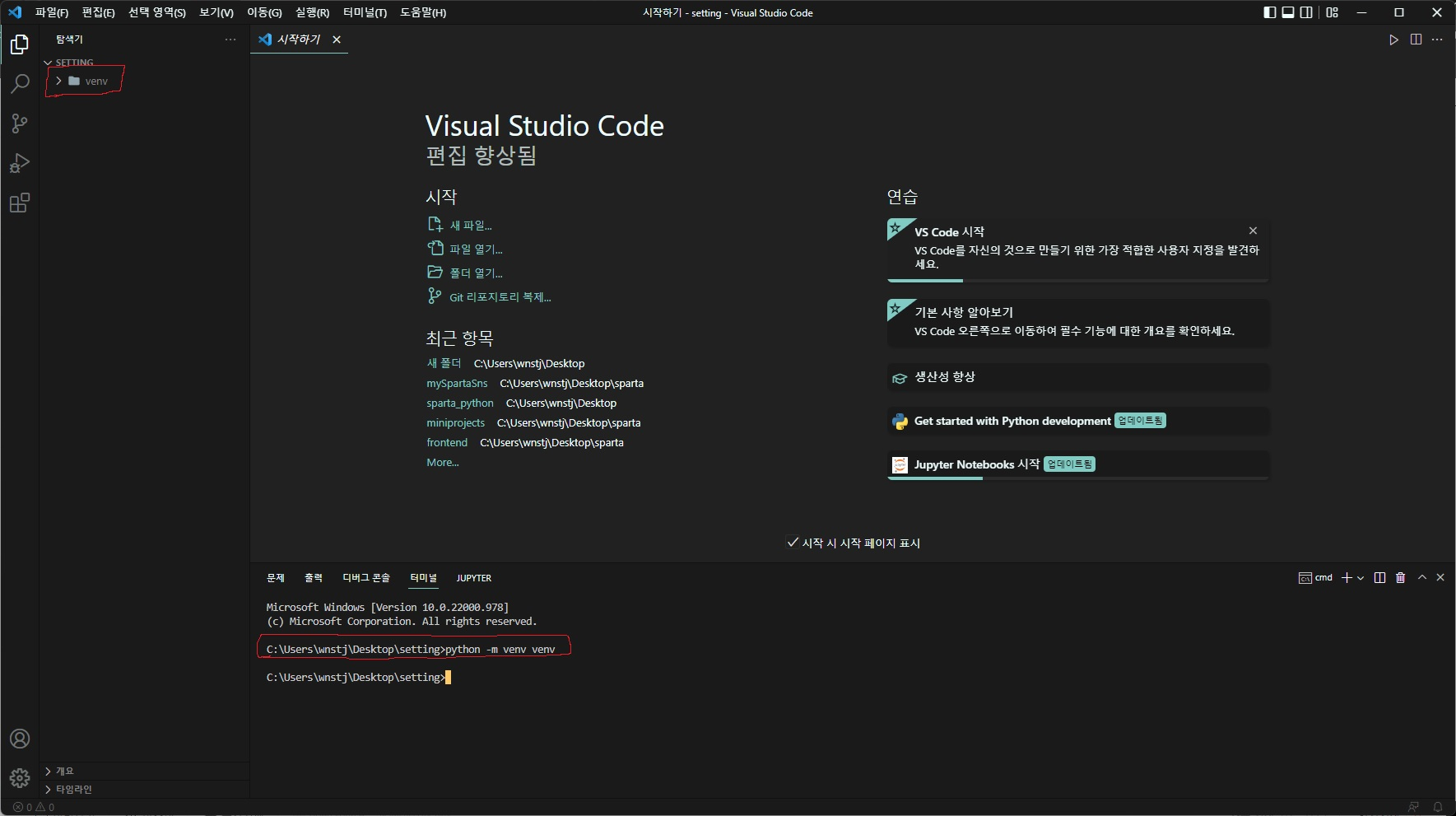Click the More... recent items link
Screen dimensions: 1456x816
coord(443,463)
